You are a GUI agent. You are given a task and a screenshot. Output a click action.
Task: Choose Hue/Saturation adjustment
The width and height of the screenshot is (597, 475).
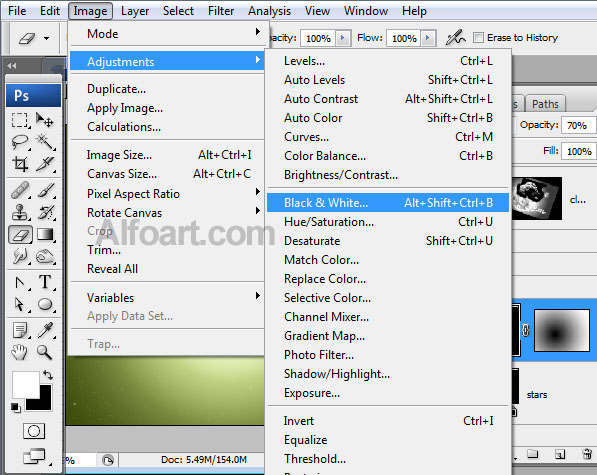click(388, 222)
